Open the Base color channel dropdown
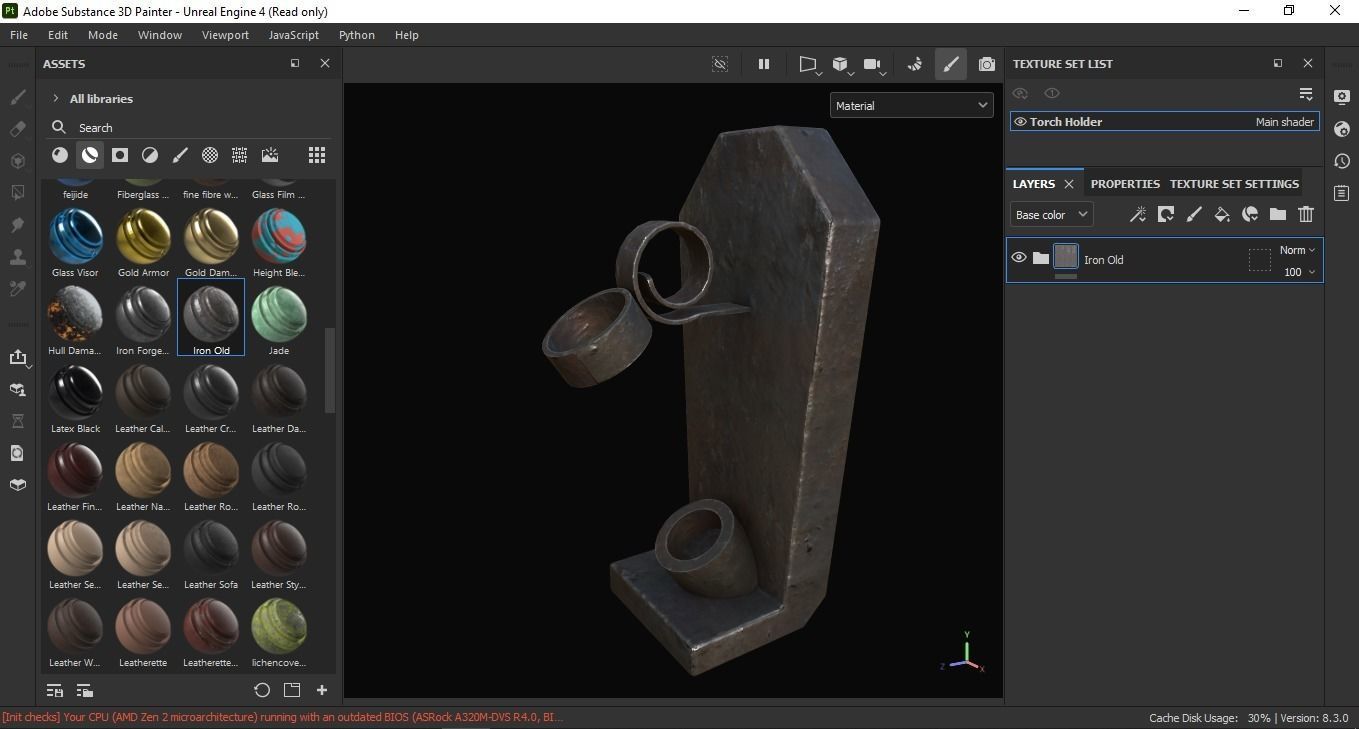1359x729 pixels. pos(1051,215)
